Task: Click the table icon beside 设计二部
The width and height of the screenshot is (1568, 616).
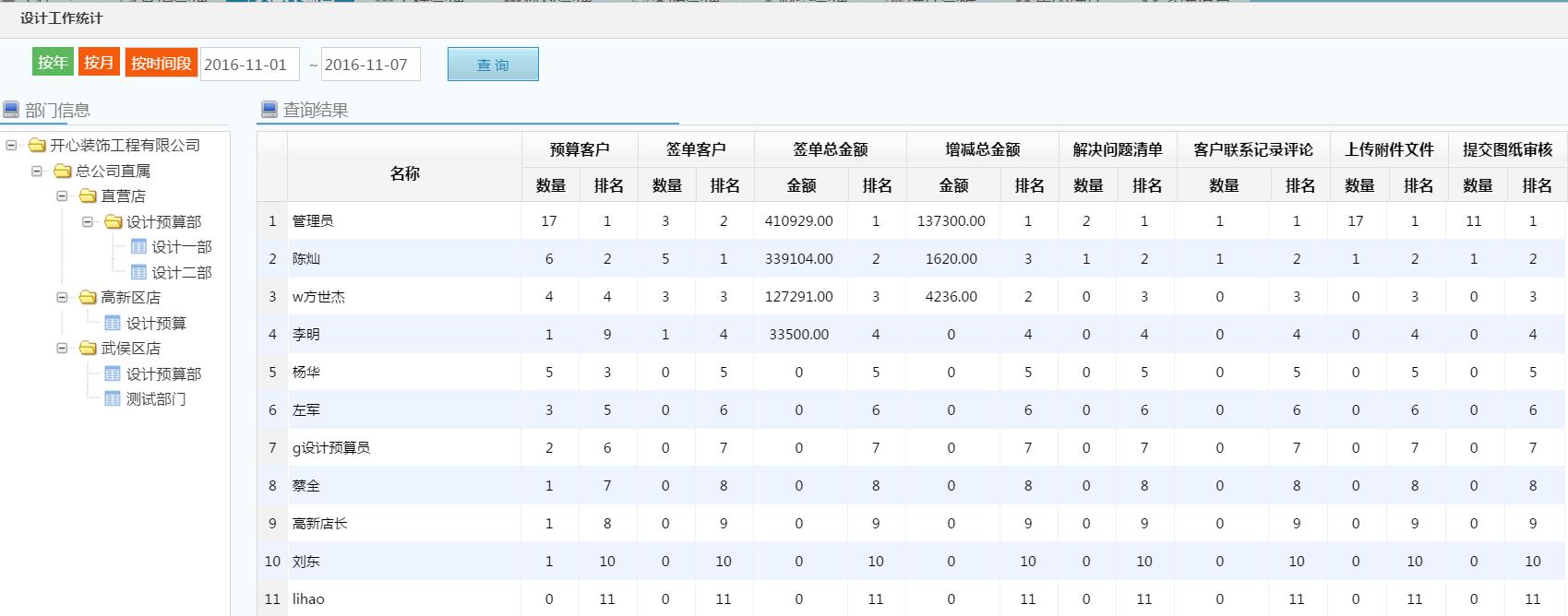Action: (138, 272)
